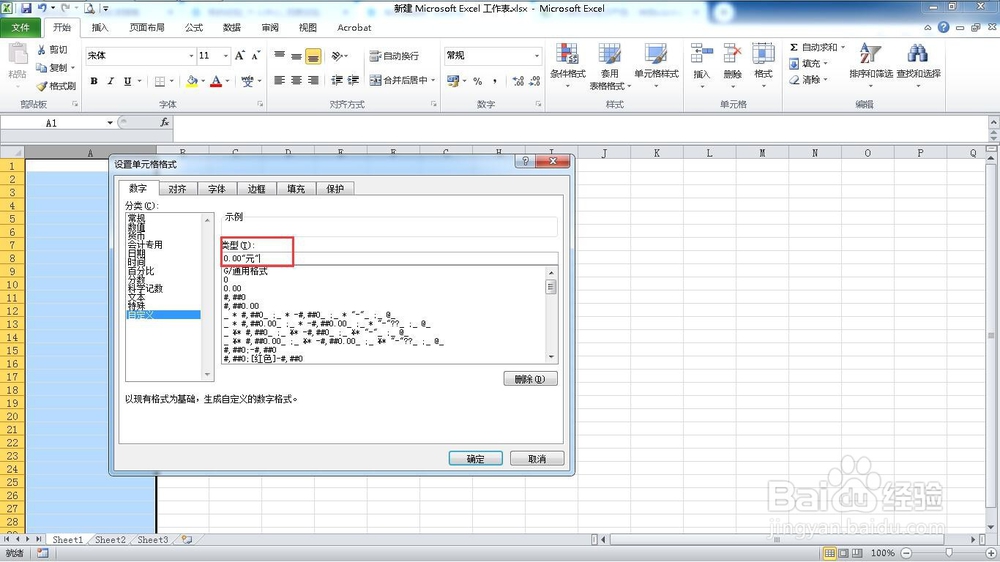Toggle center text horizontally button
The image size is (1000, 562).
click(x=297, y=80)
